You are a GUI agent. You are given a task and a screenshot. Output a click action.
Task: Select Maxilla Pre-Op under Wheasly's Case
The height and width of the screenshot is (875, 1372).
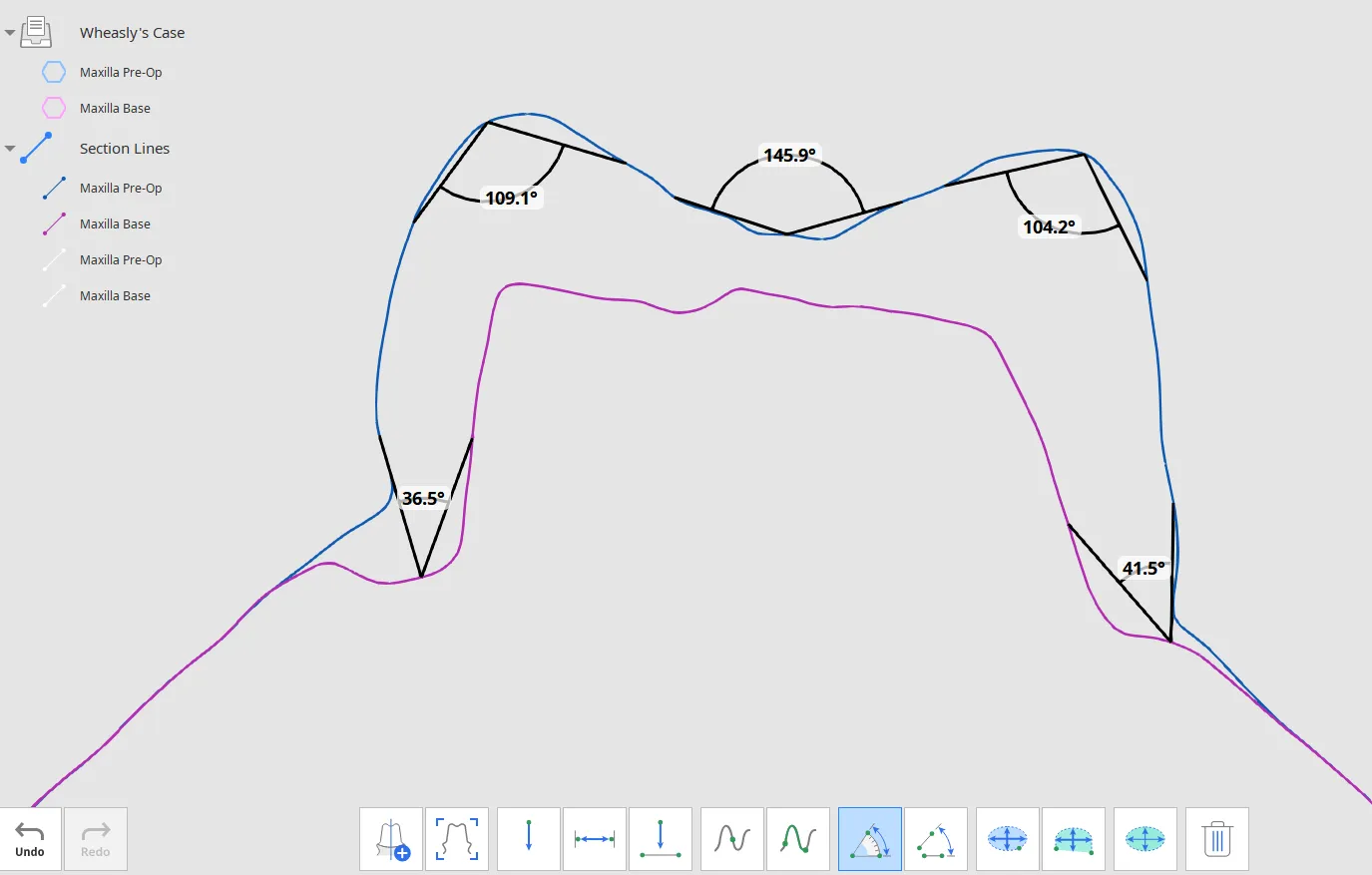[x=121, y=72]
